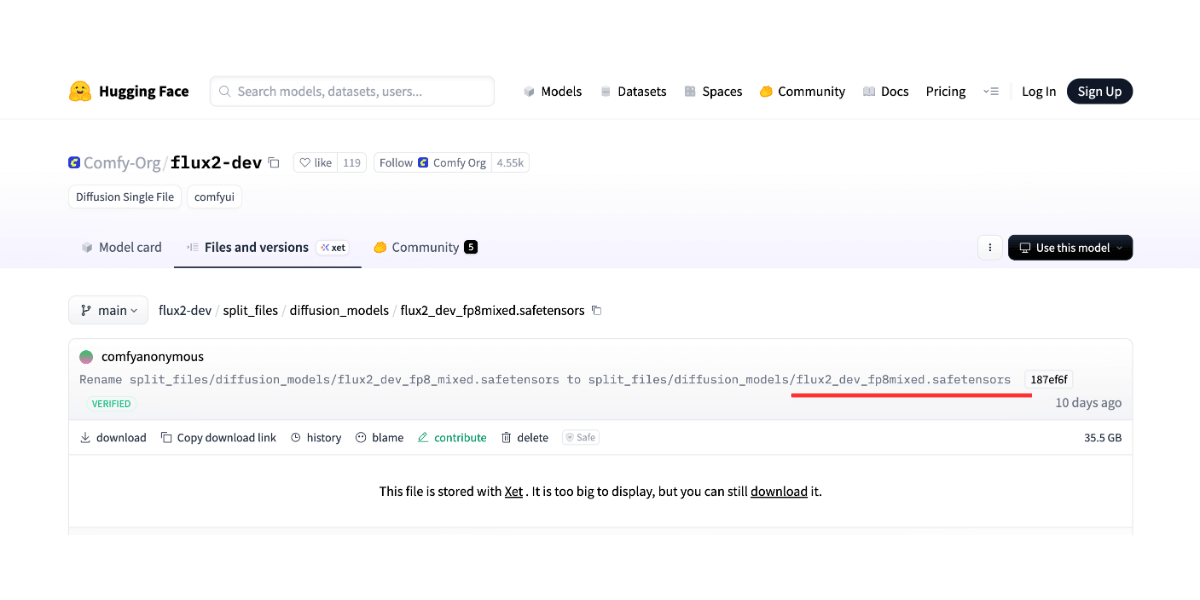The width and height of the screenshot is (1200, 600).
Task: Click the download icon in file actions
Action: click(86, 438)
